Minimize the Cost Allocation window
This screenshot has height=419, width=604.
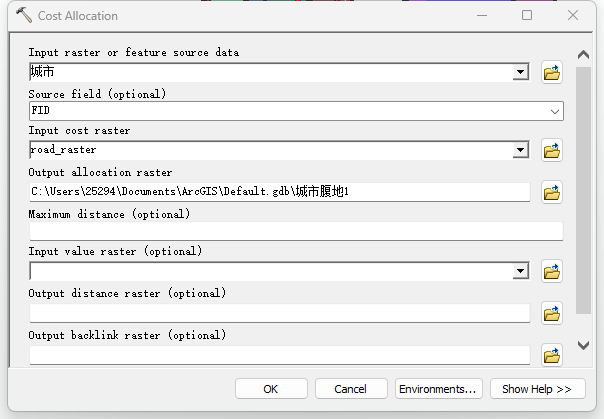click(482, 15)
